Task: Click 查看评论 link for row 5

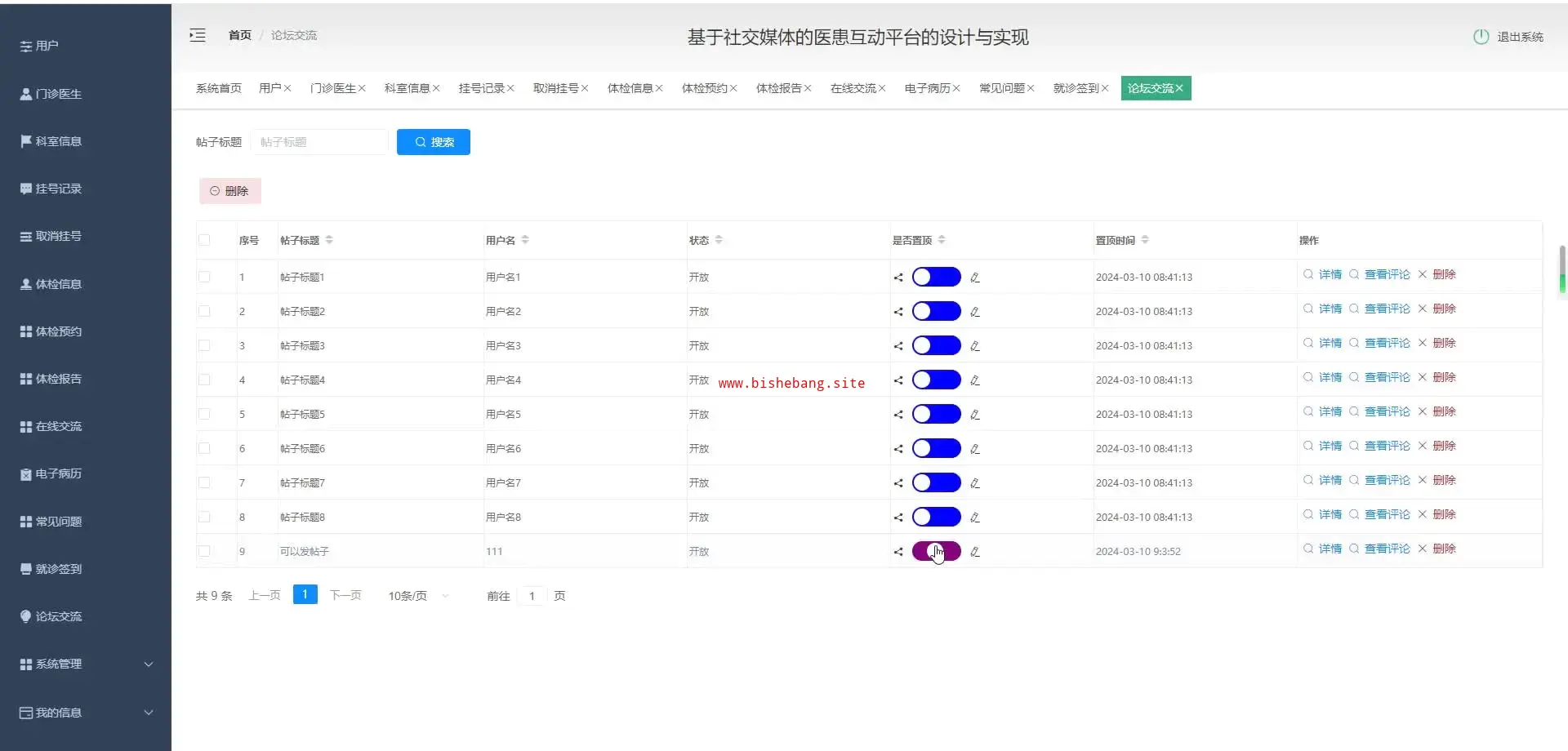Action: 1387,411
